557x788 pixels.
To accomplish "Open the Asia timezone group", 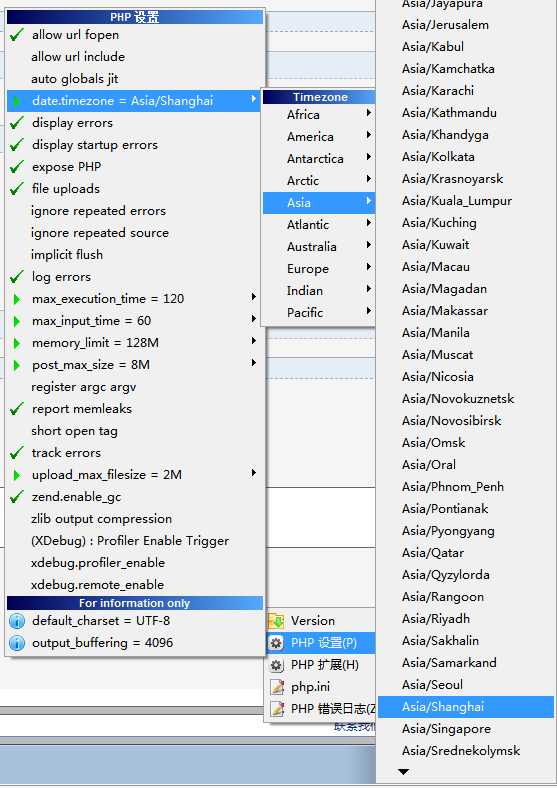I will (319, 203).
